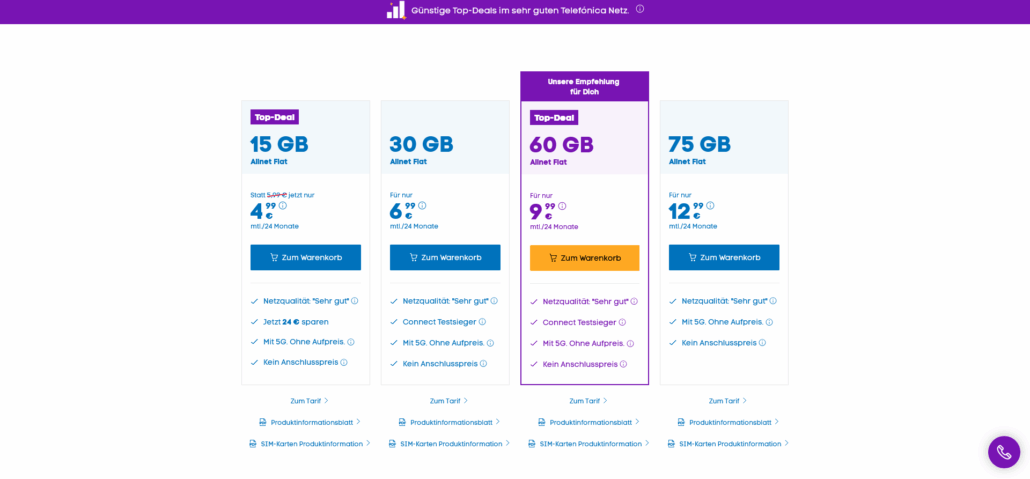Viewport: 1030px width, 479px height.
Task: Open SIM-Karten Produktinformation for 30 GB tariff
Action: click(x=449, y=444)
